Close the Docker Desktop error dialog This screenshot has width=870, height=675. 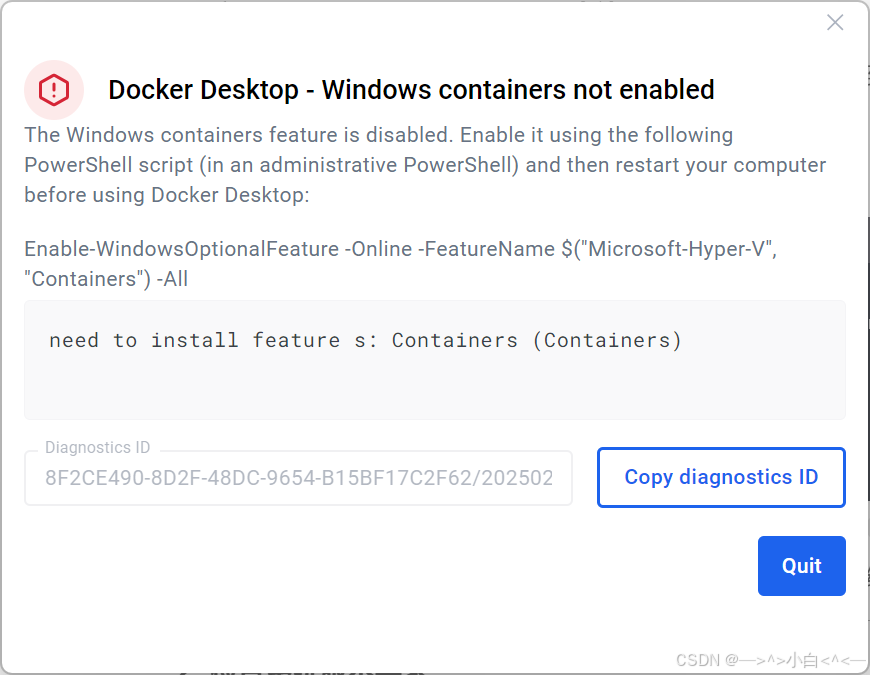coord(834,23)
